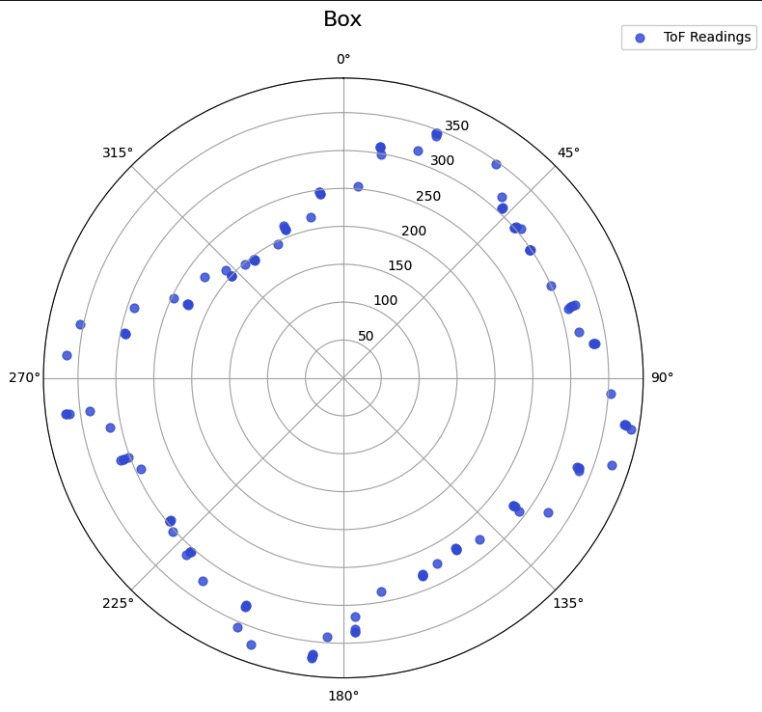762x712 pixels.
Task: Click the 45° angle label
Action: [569, 153]
